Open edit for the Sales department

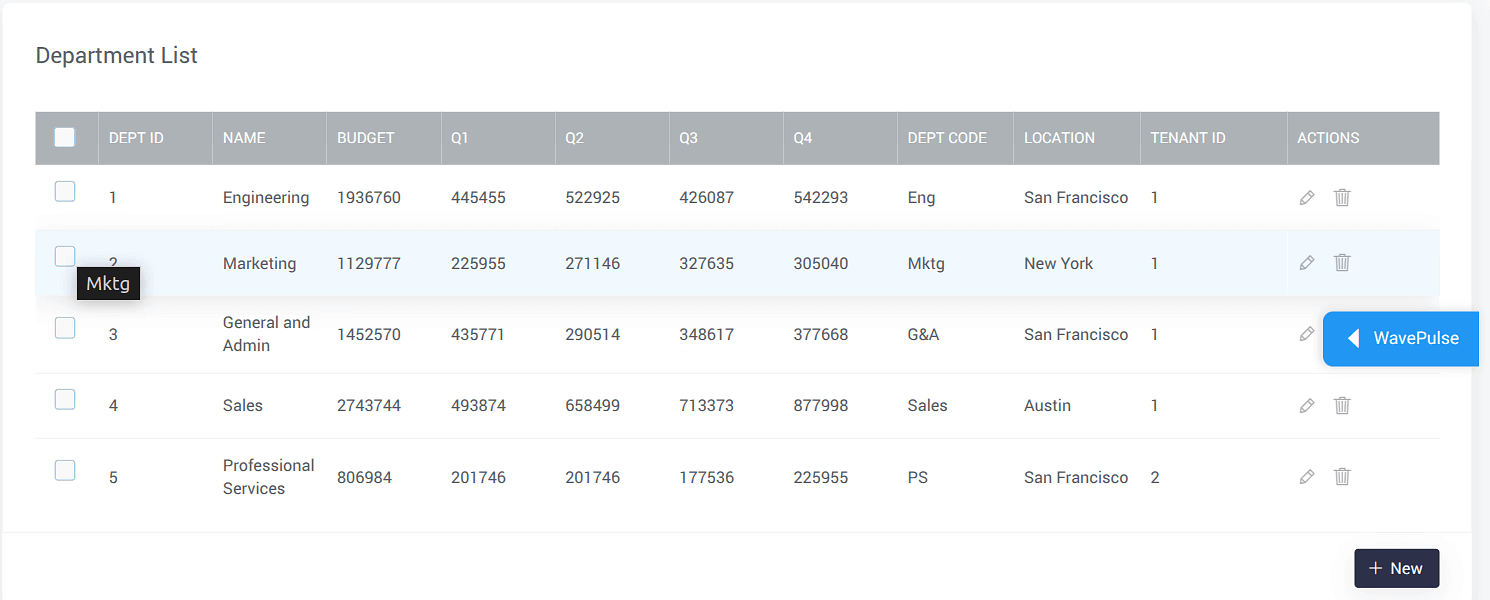coord(1306,406)
